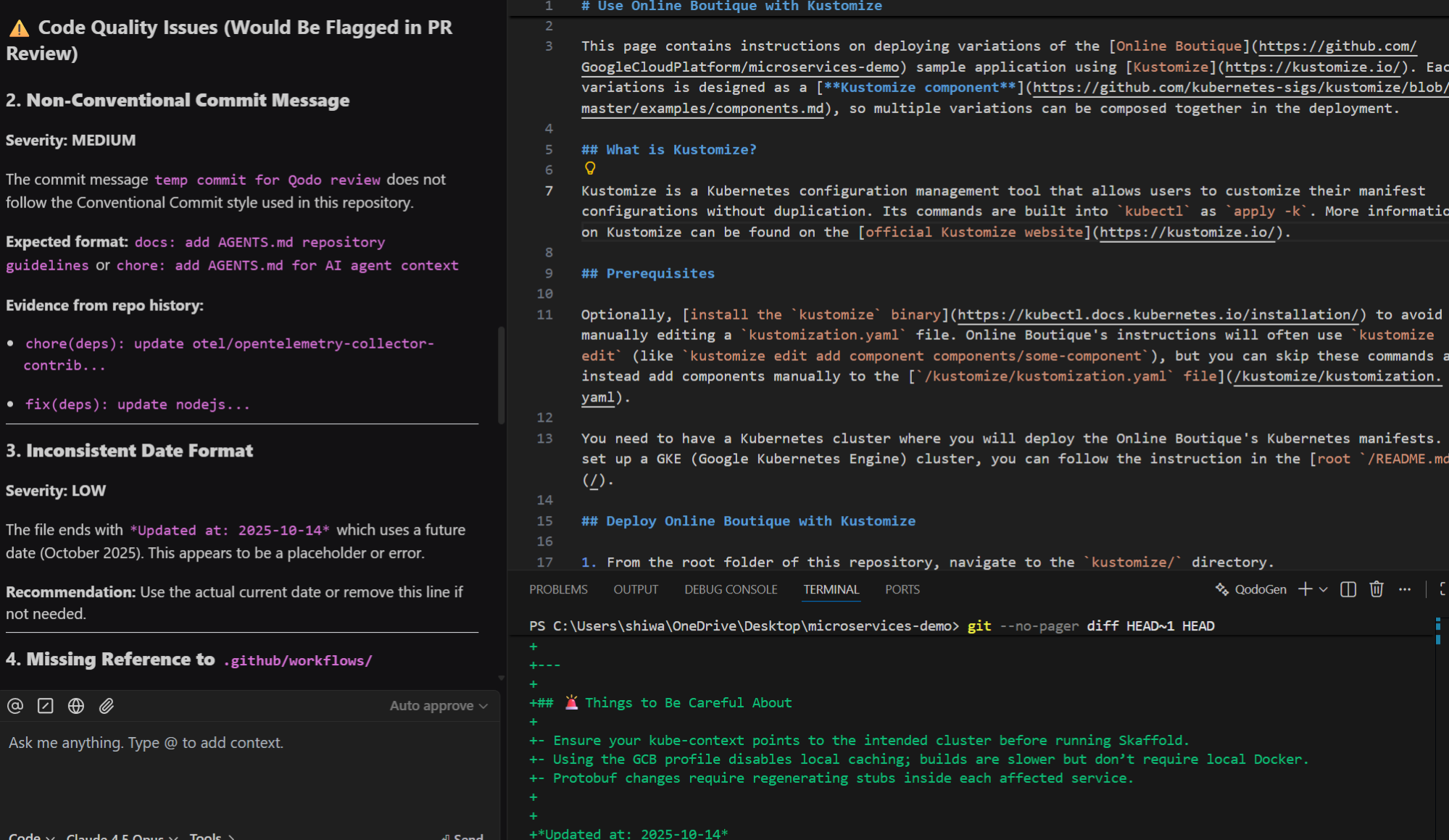Image resolution: width=1449 pixels, height=840 pixels.
Task: Click the 'temp commit for Qodo review' code text
Action: pos(267,180)
